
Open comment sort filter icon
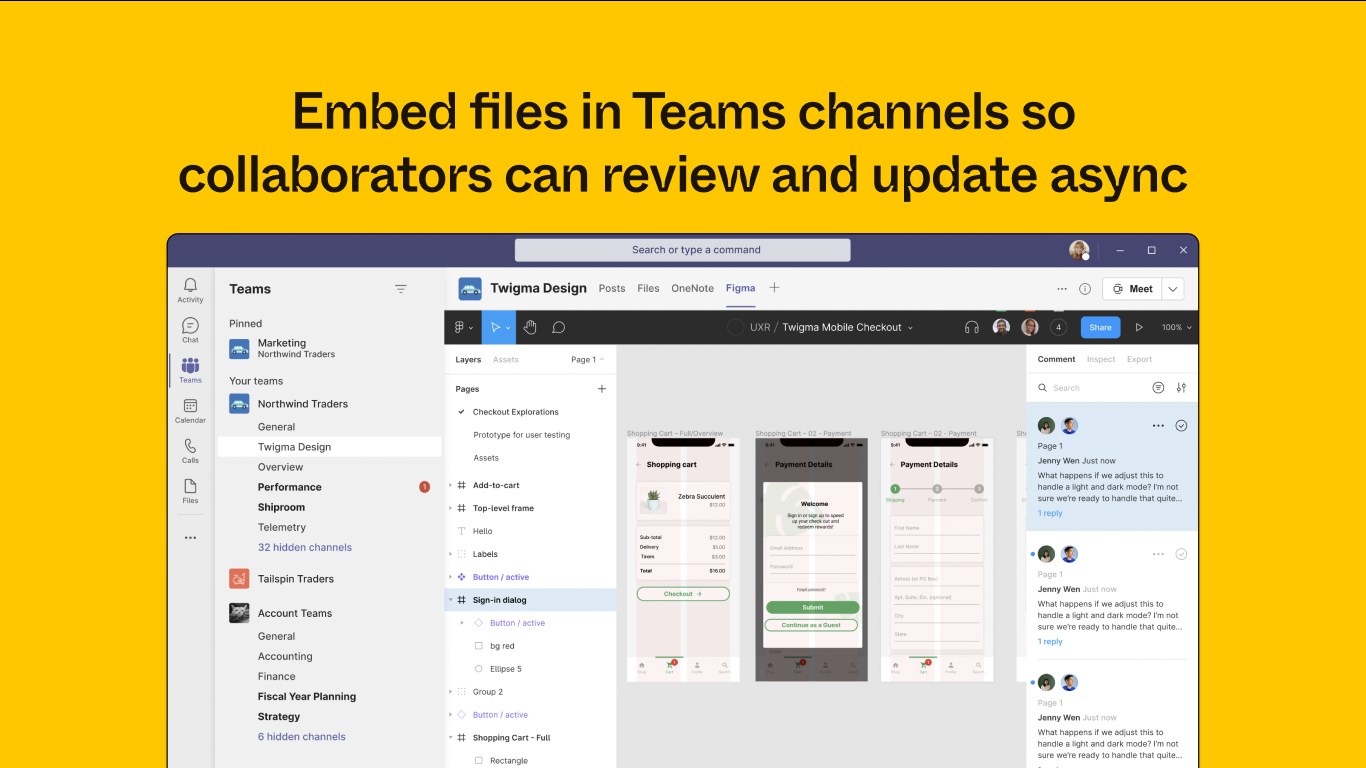tap(1158, 388)
